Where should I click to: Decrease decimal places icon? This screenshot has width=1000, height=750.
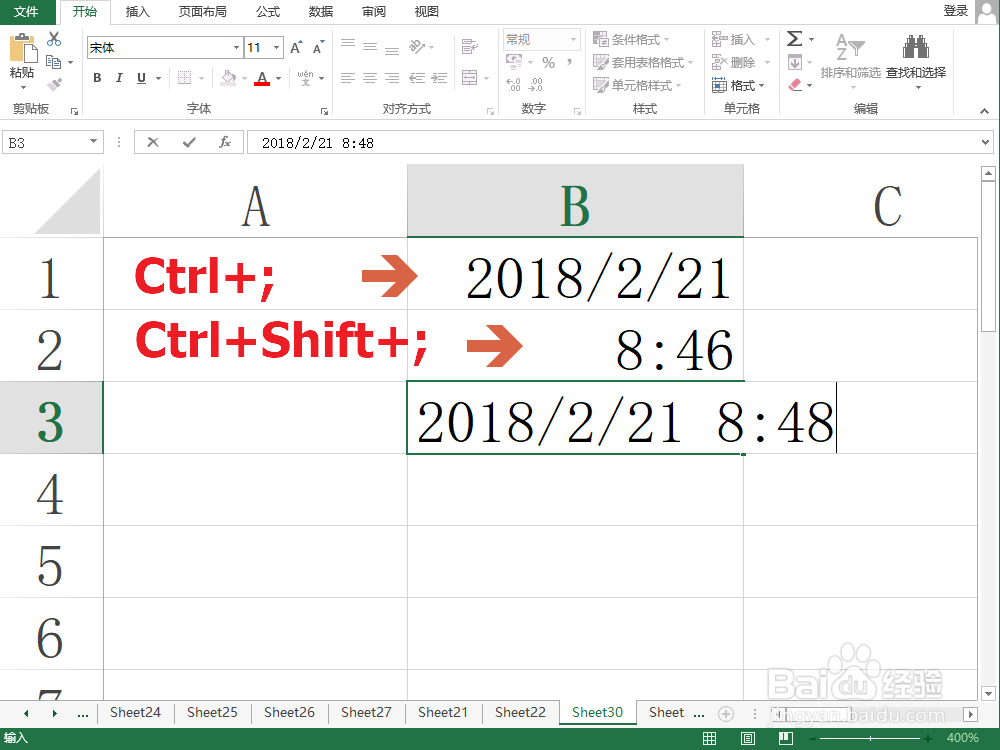(x=536, y=85)
